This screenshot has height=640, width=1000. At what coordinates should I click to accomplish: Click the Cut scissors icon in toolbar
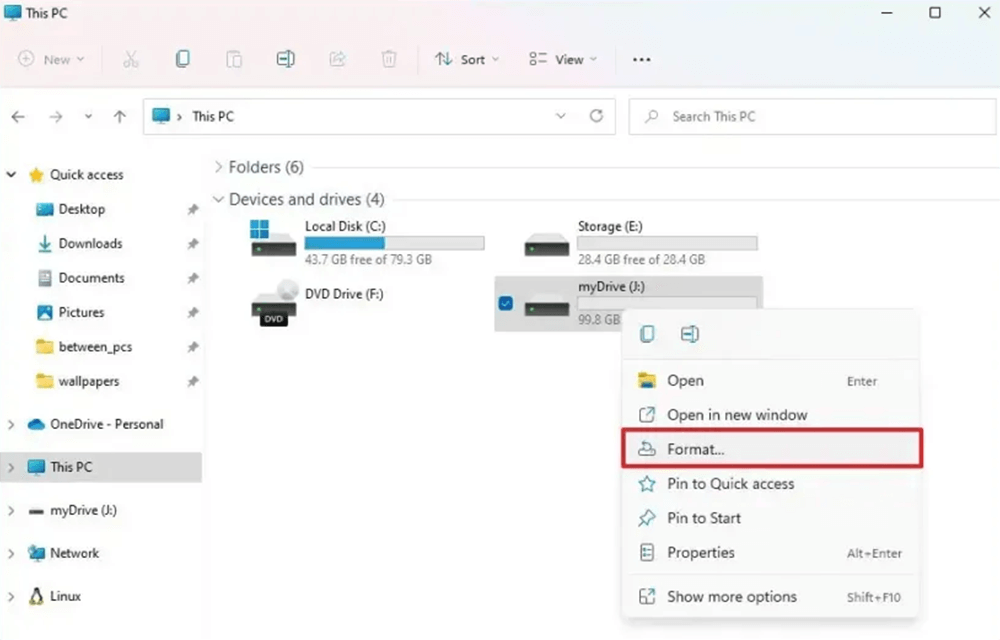click(131, 59)
